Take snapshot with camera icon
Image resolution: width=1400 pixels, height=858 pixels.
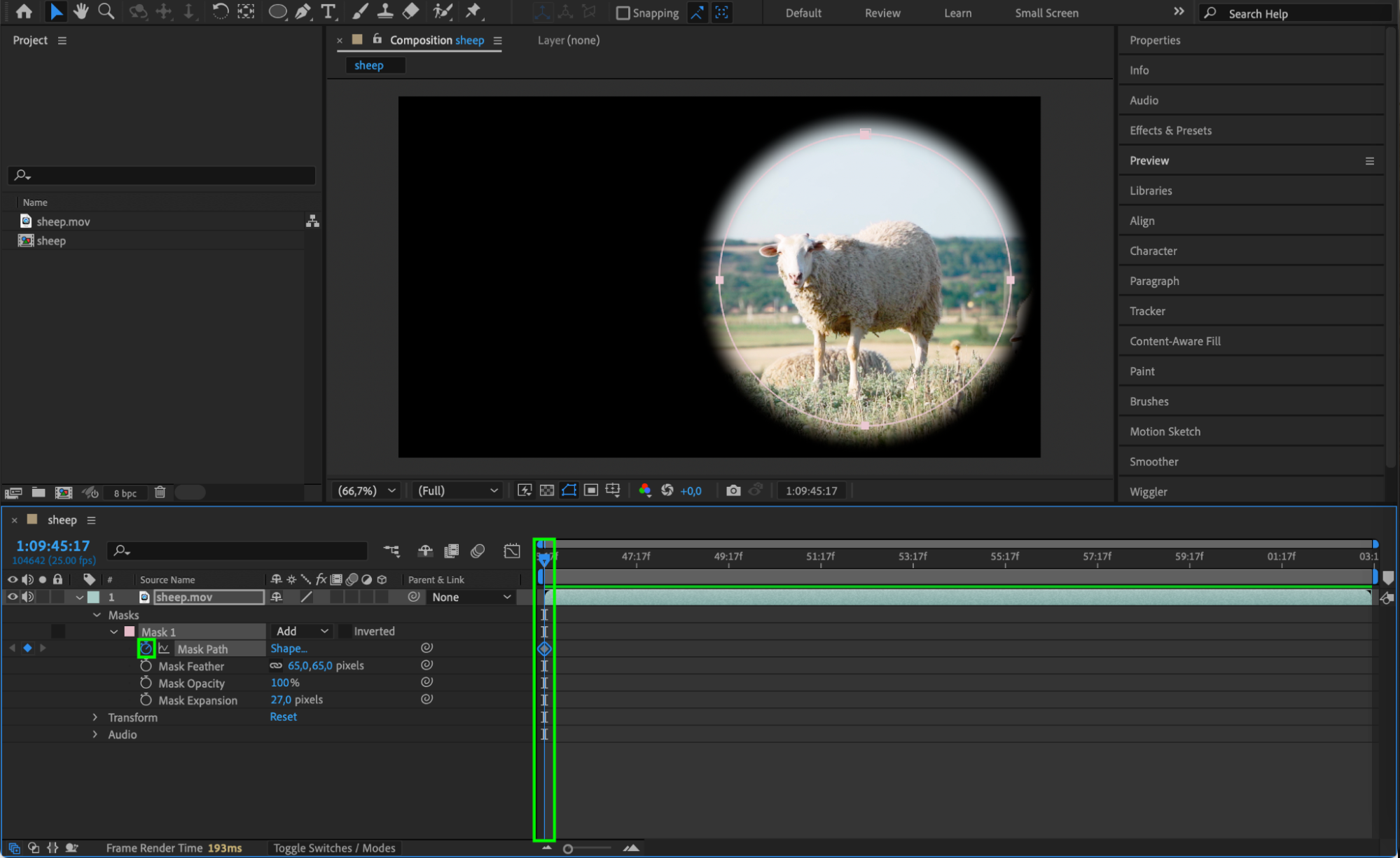[x=733, y=490]
